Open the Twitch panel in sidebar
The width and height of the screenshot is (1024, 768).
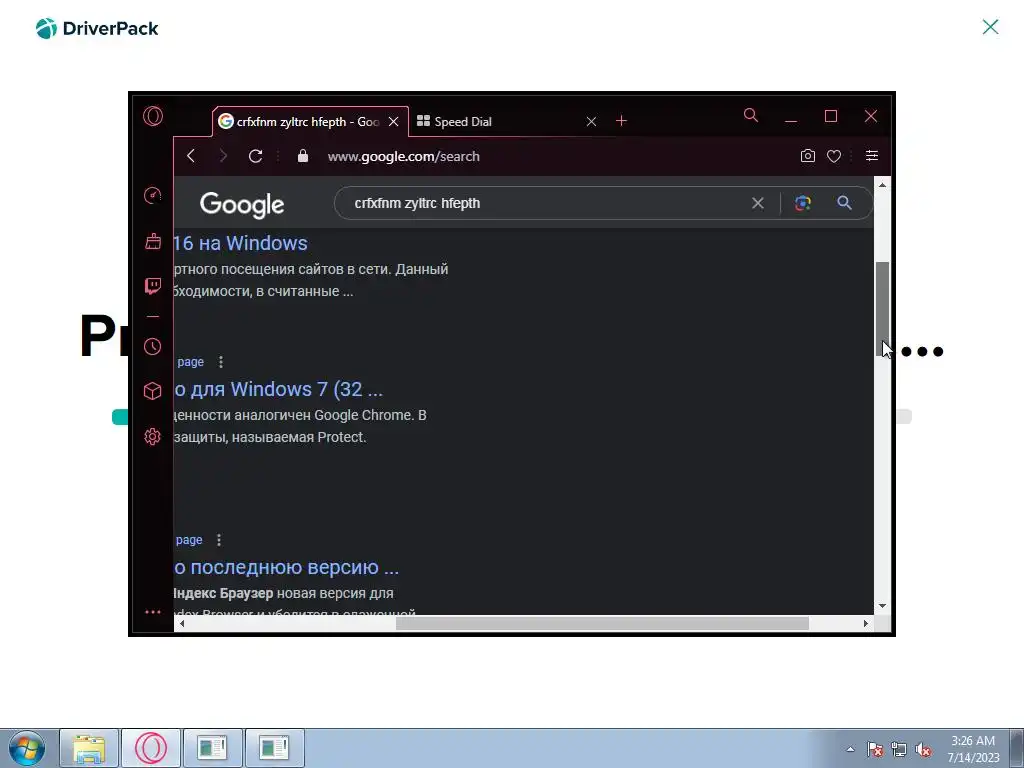(x=153, y=286)
